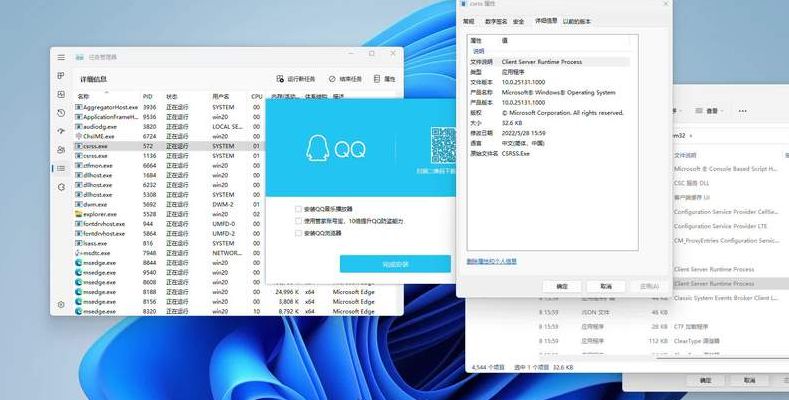This screenshot has width=789, height=400.
Task: Click the msdtc.exe process icon
Action: click(x=78, y=253)
